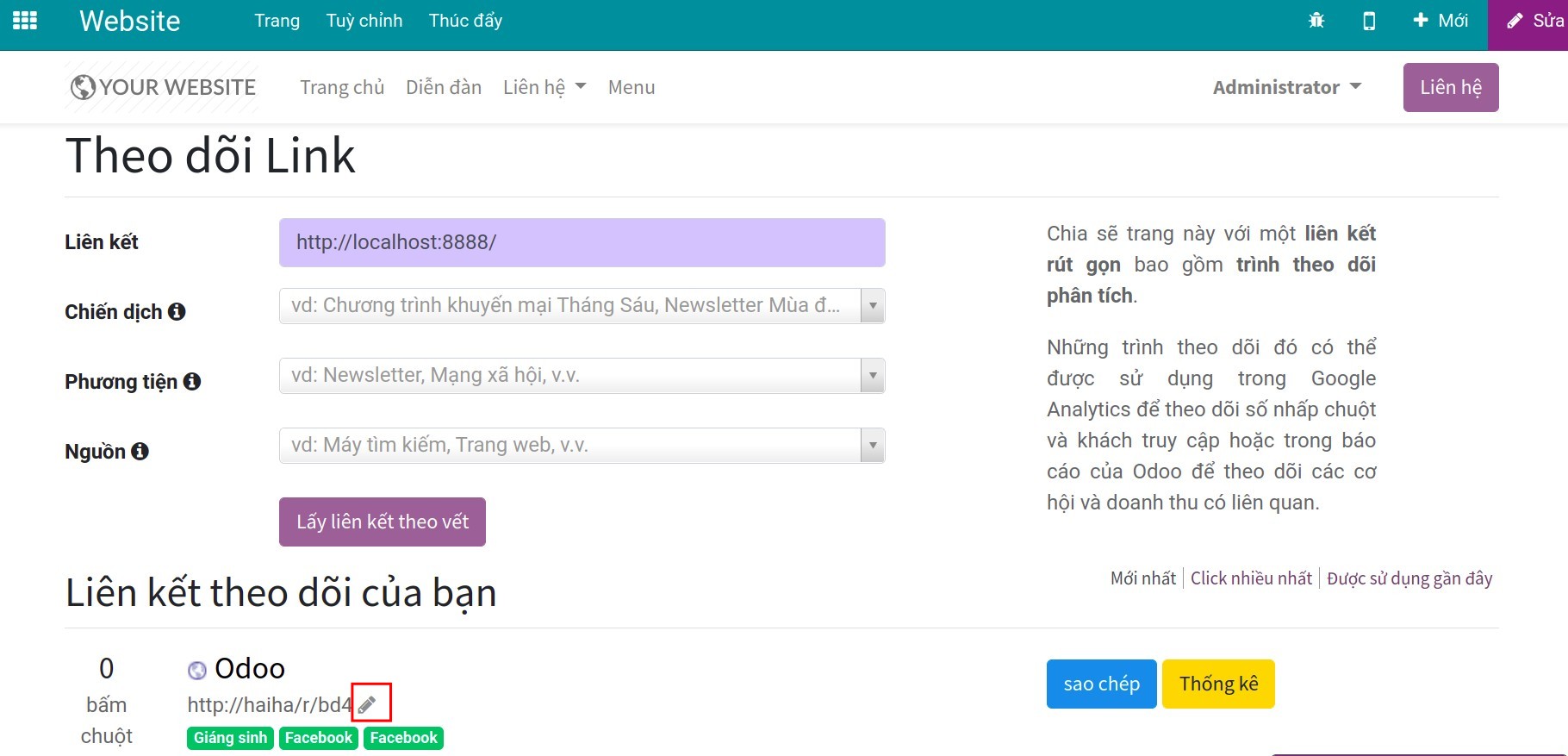Open the Tuỳ chỉnh menu
Image resolution: width=1568 pixels, height=756 pixels.
(364, 21)
